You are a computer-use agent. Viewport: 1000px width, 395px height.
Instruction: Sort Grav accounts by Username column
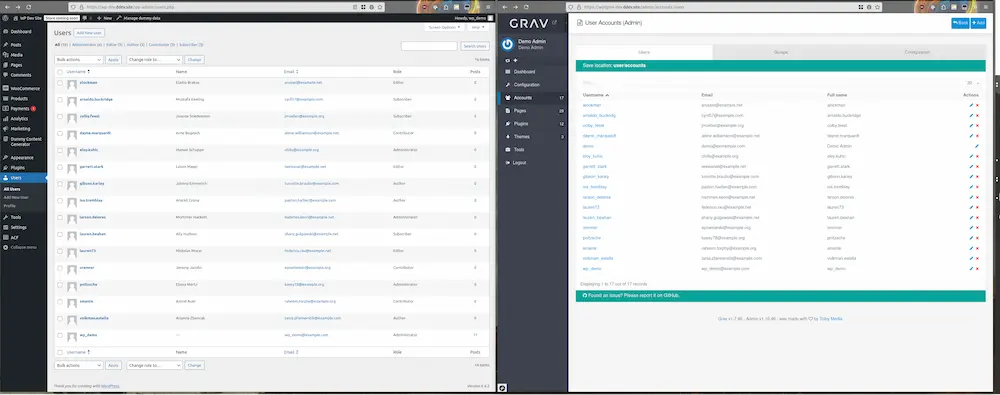tap(596, 95)
